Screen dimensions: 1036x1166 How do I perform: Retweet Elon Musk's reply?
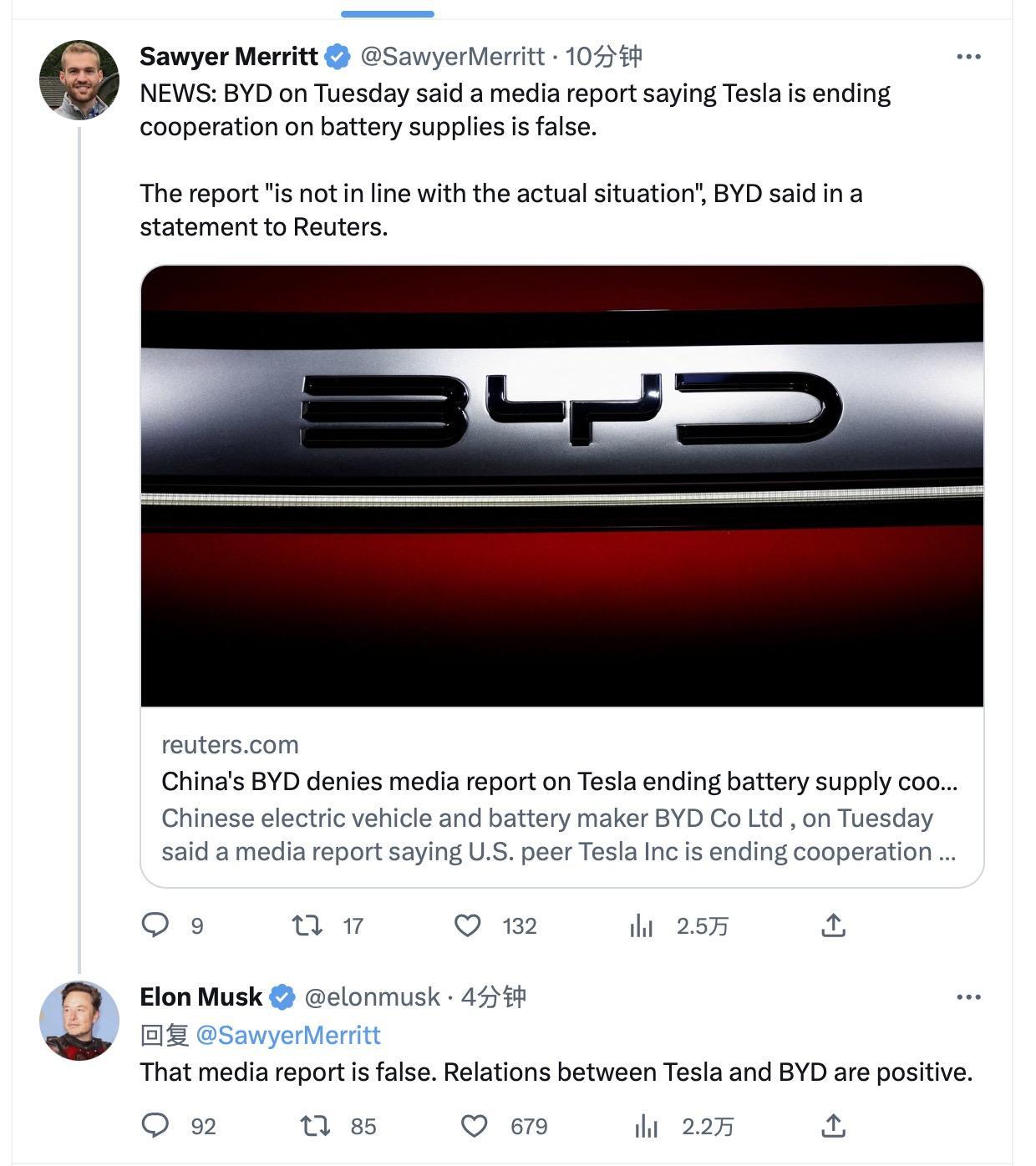(315, 1126)
